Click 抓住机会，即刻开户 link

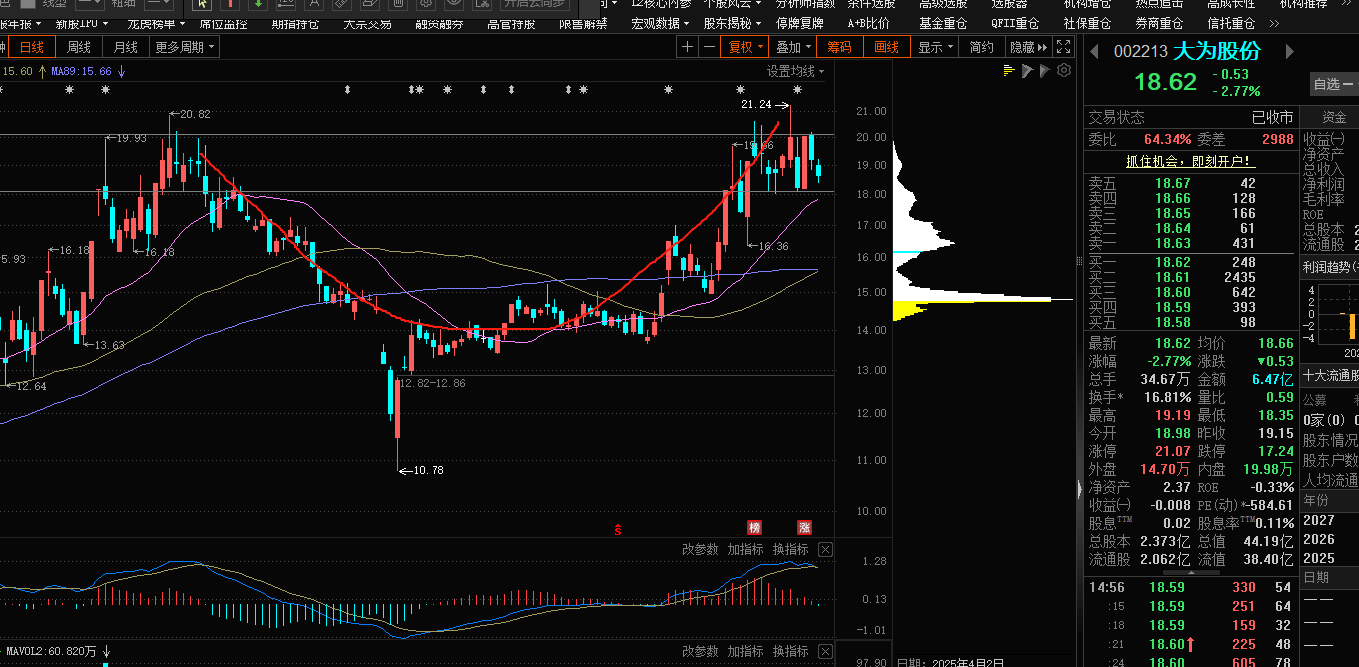(1190, 161)
